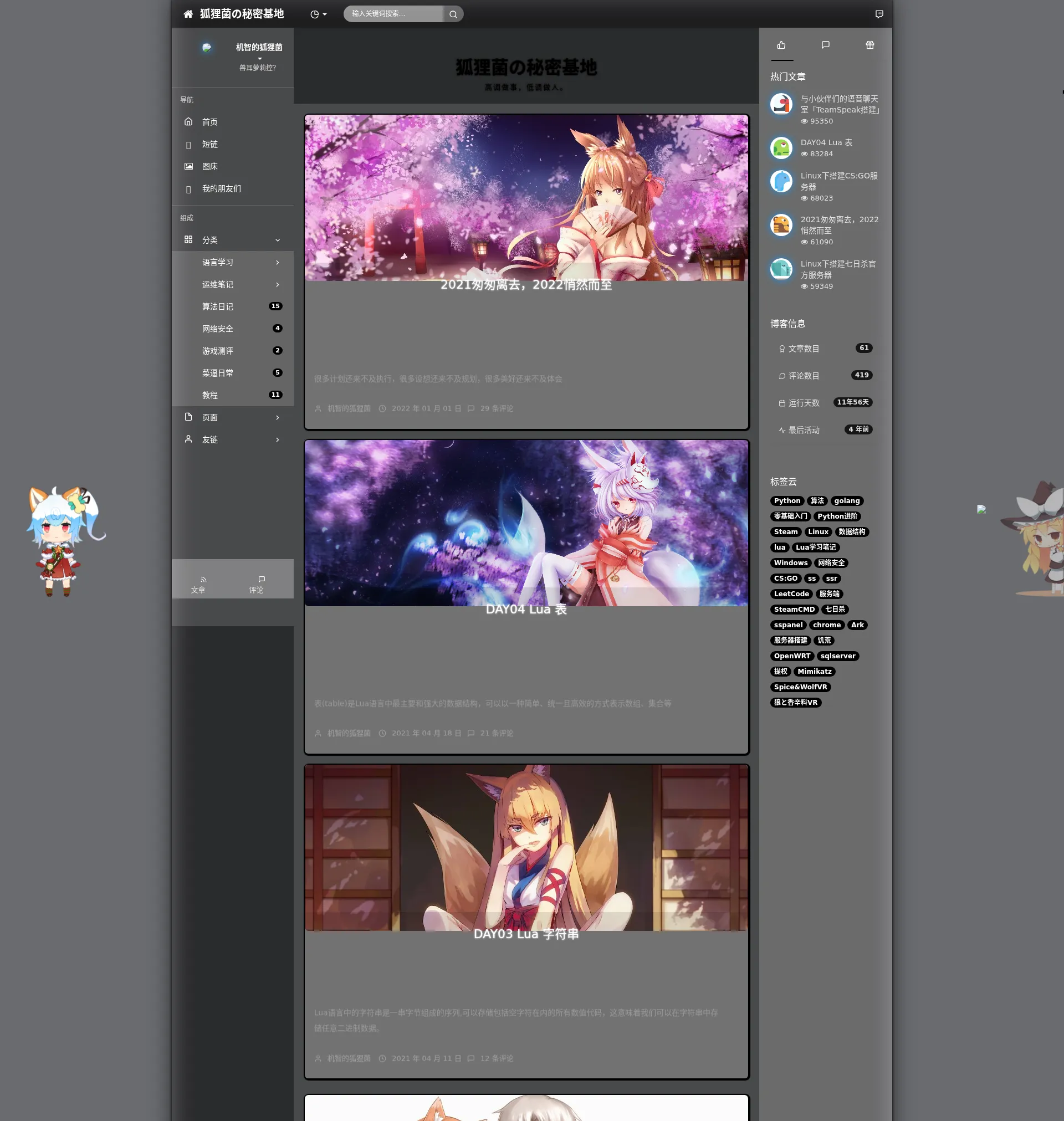Click the 友链 person icon

pyautogui.click(x=188, y=439)
